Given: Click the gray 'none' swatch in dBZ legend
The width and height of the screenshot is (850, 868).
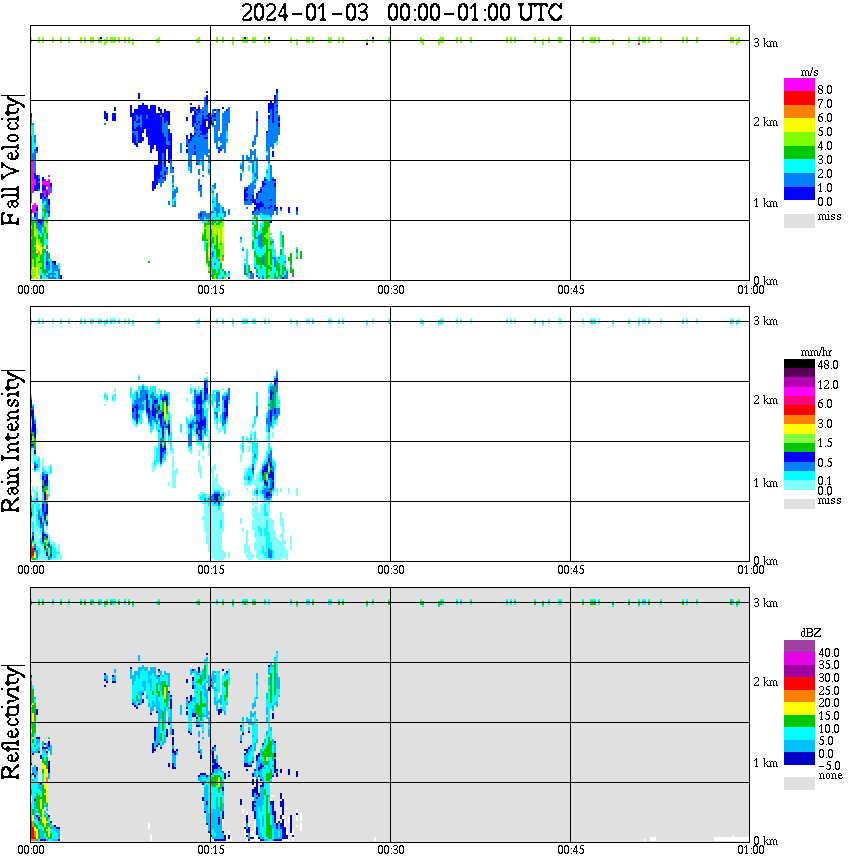Looking at the screenshot, I should tap(799, 783).
